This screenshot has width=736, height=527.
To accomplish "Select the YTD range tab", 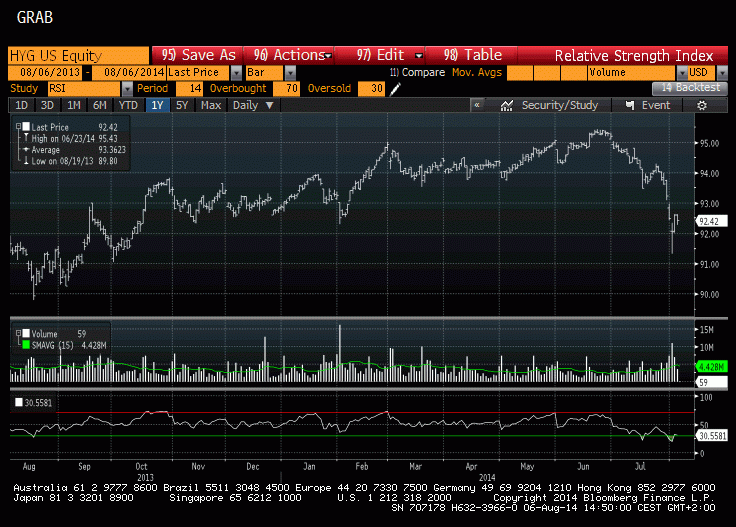I will tap(128, 105).
